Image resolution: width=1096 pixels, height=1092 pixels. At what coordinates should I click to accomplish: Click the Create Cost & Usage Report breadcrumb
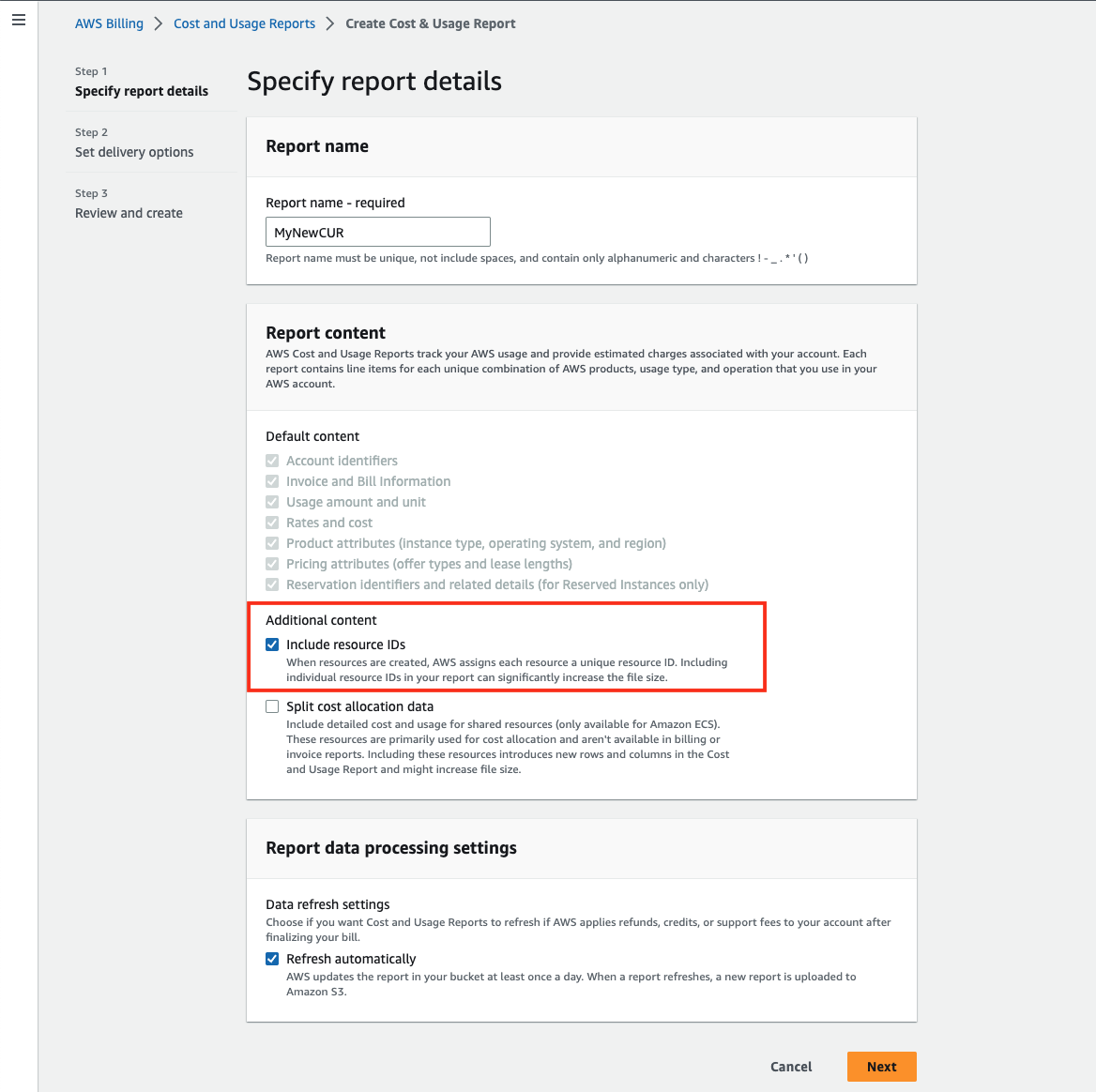tap(431, 23)
